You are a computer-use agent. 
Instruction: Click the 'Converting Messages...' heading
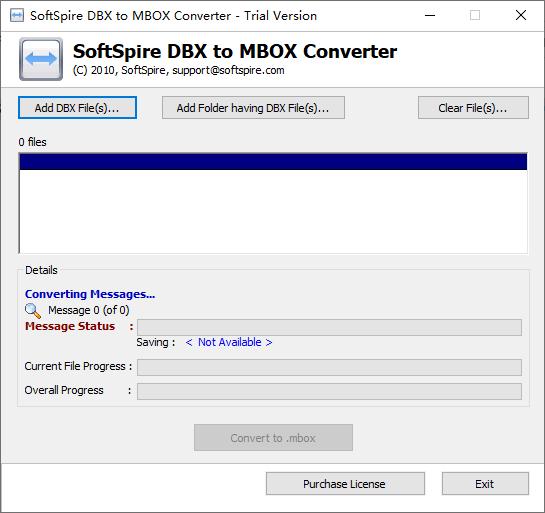(90, 294)
